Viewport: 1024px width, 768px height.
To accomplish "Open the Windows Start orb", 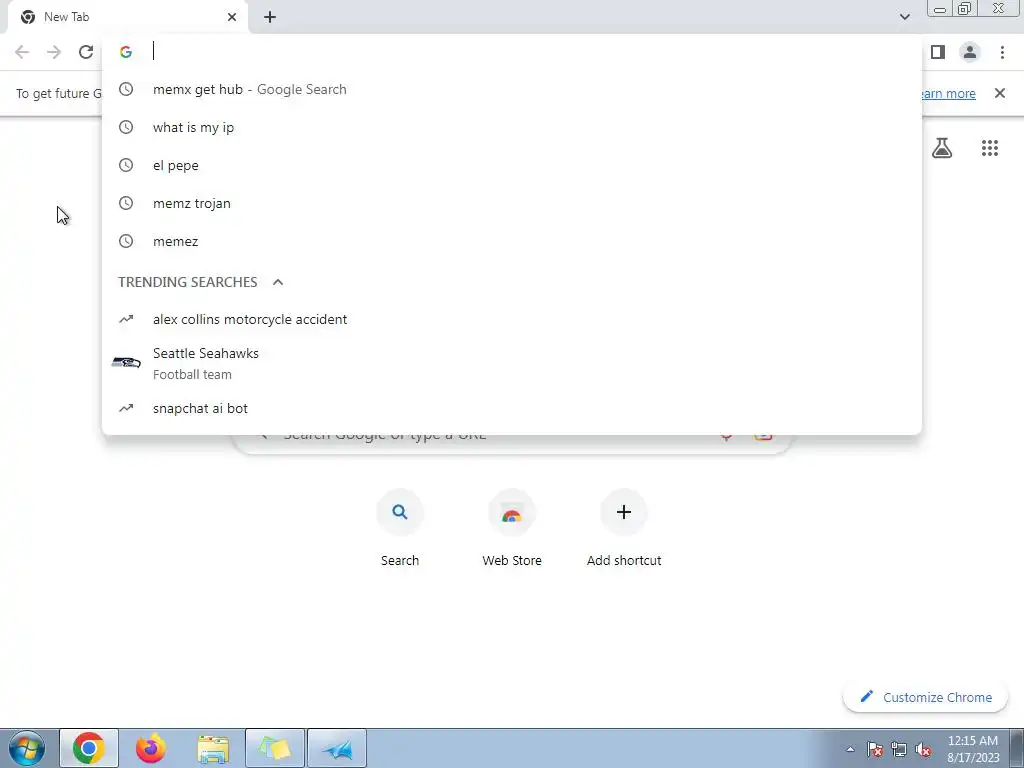I will coord(27,748).
